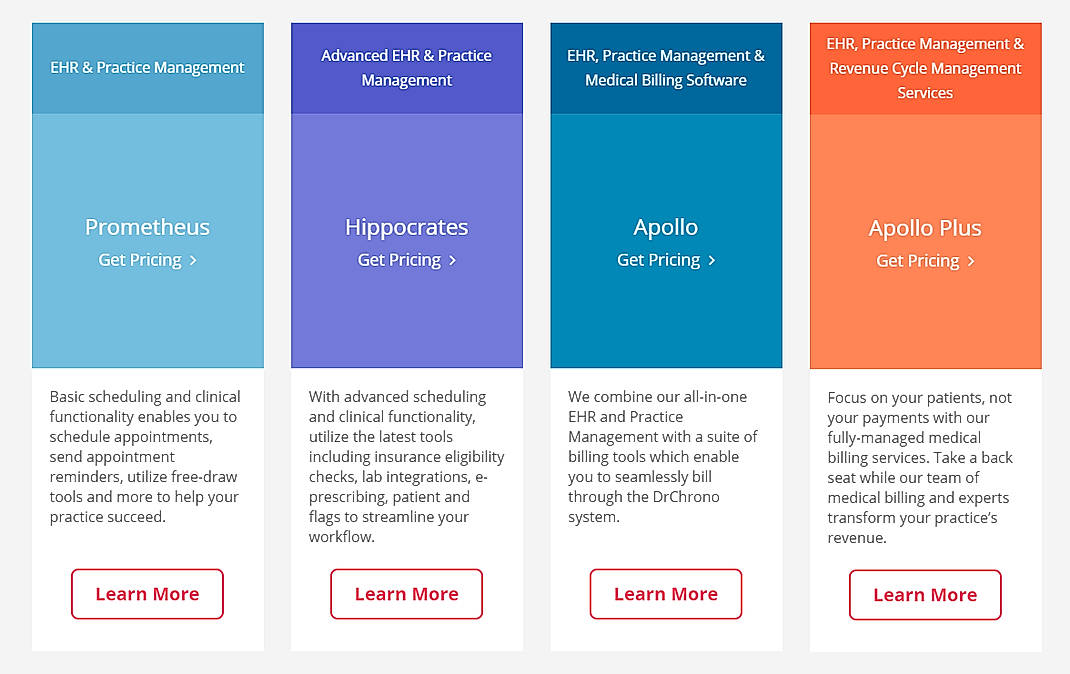
Task: Click the chevron arrow beside Apollo Plus Get Pricing
Action: coord(971,261)
